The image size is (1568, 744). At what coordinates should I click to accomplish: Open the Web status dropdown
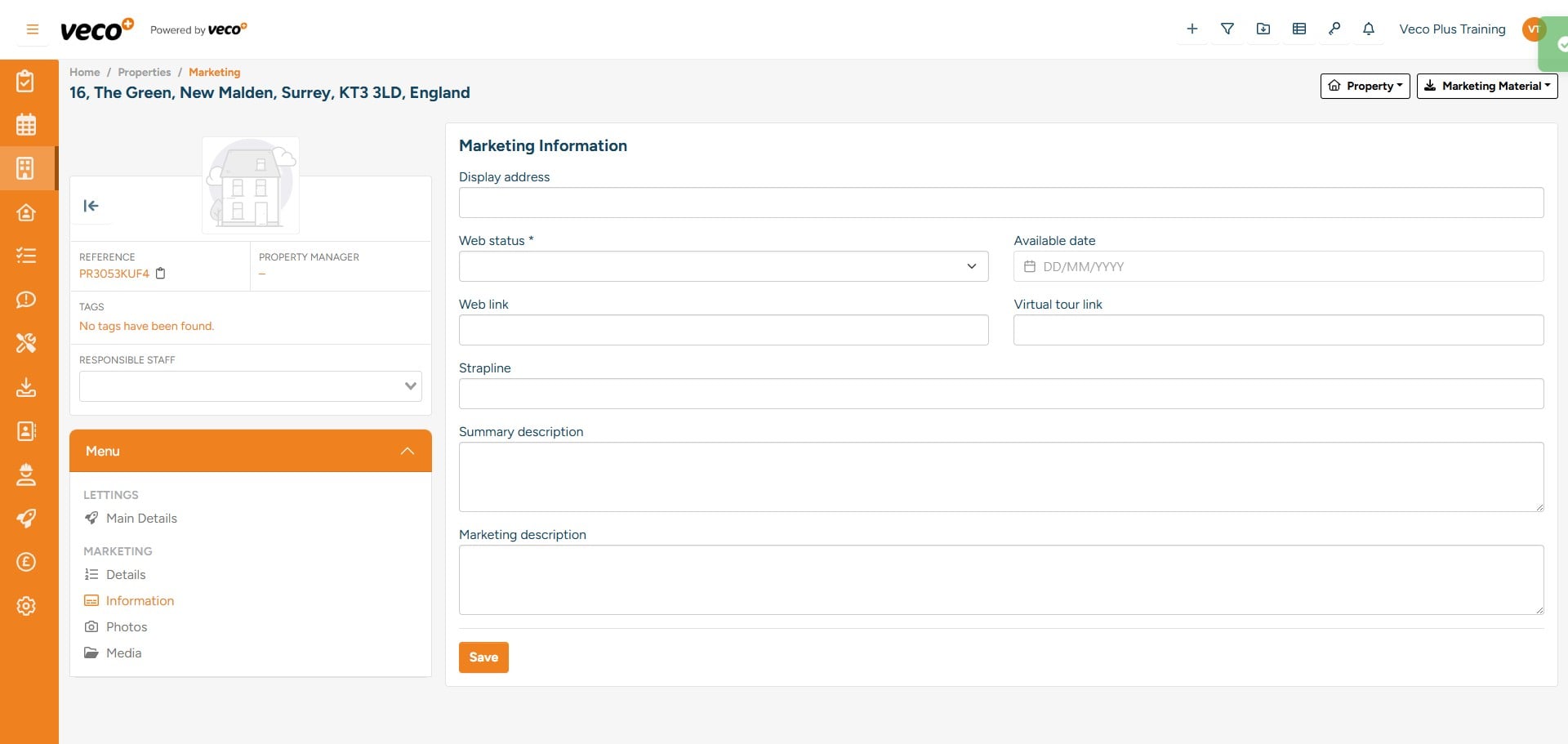[723, 266]
